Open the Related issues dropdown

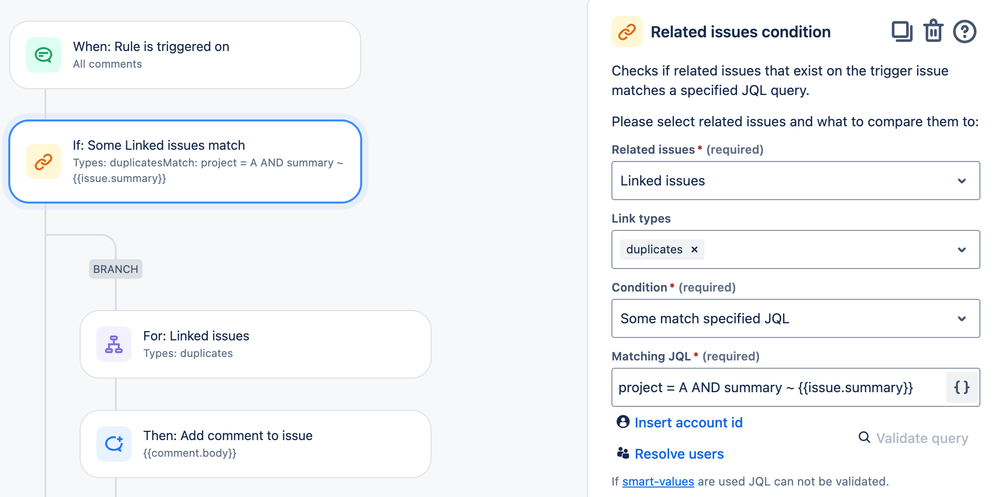click(795, 181)
